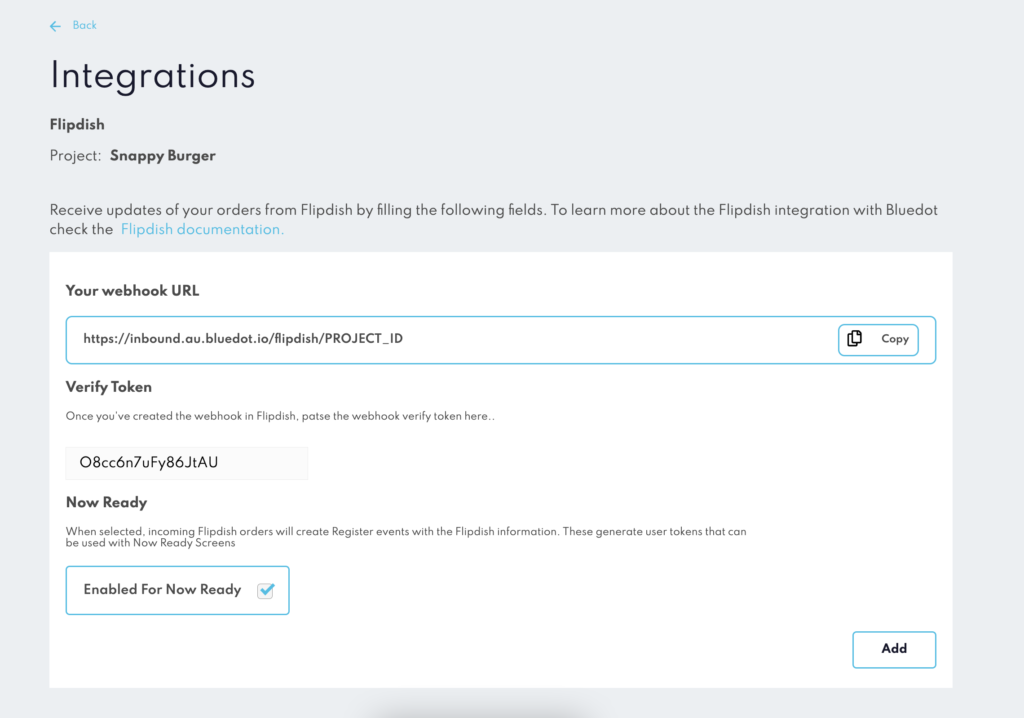Screen dimensions: 1024x718
Task: Click the Now Ready section heading
Action: 106,503
